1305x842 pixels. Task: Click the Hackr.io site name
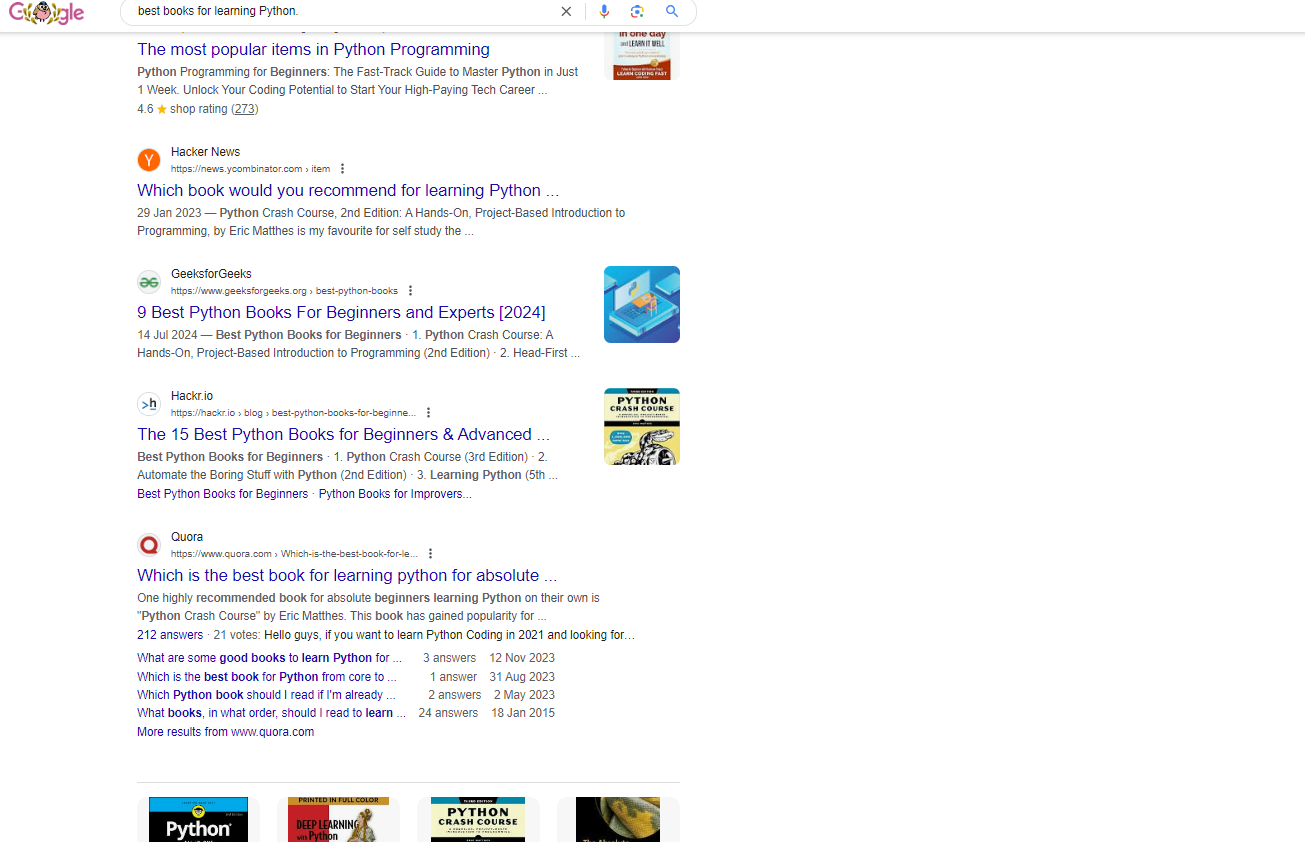(192, 396)
